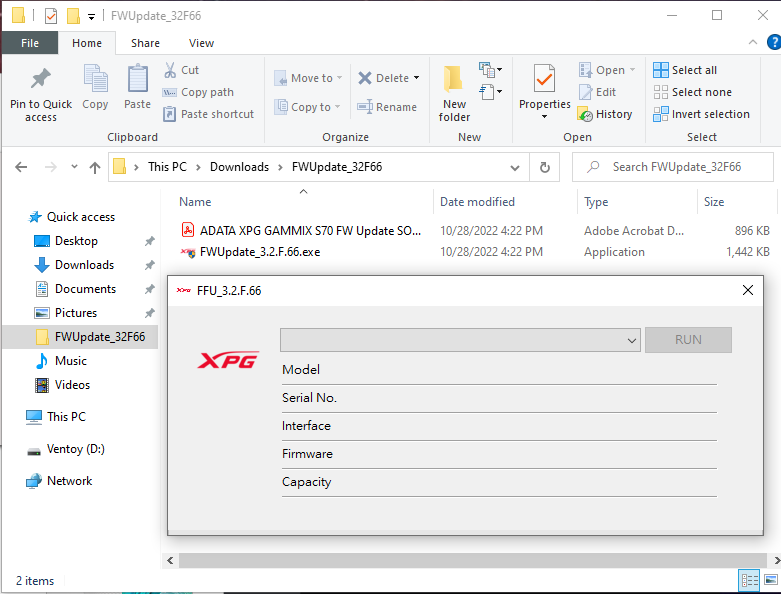Click the Pin to Quick access icon

(x=41, y=80)
